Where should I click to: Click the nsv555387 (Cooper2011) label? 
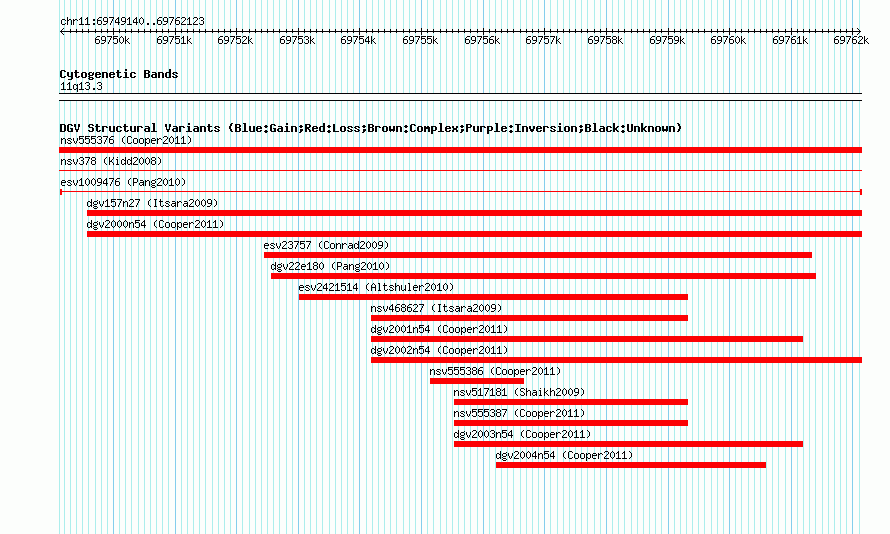519,413
